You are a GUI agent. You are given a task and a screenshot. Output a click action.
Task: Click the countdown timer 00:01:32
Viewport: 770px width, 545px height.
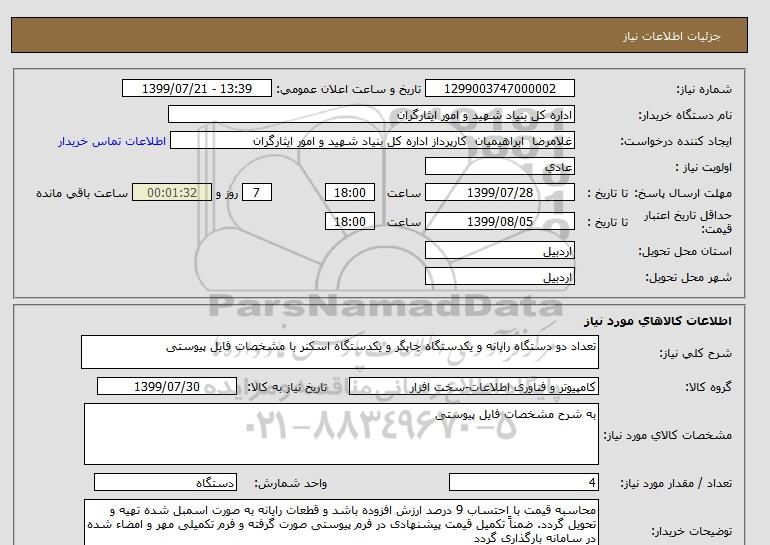[x=172, y=192]
